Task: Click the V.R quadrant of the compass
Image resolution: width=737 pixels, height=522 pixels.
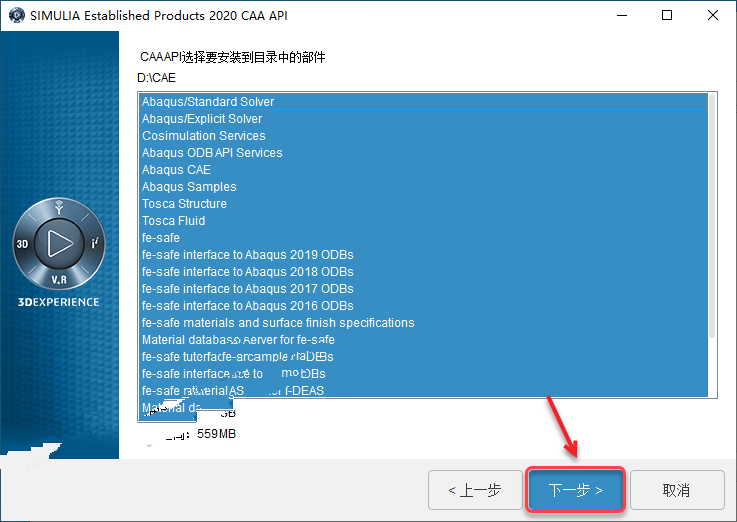Action: point(59,280)
